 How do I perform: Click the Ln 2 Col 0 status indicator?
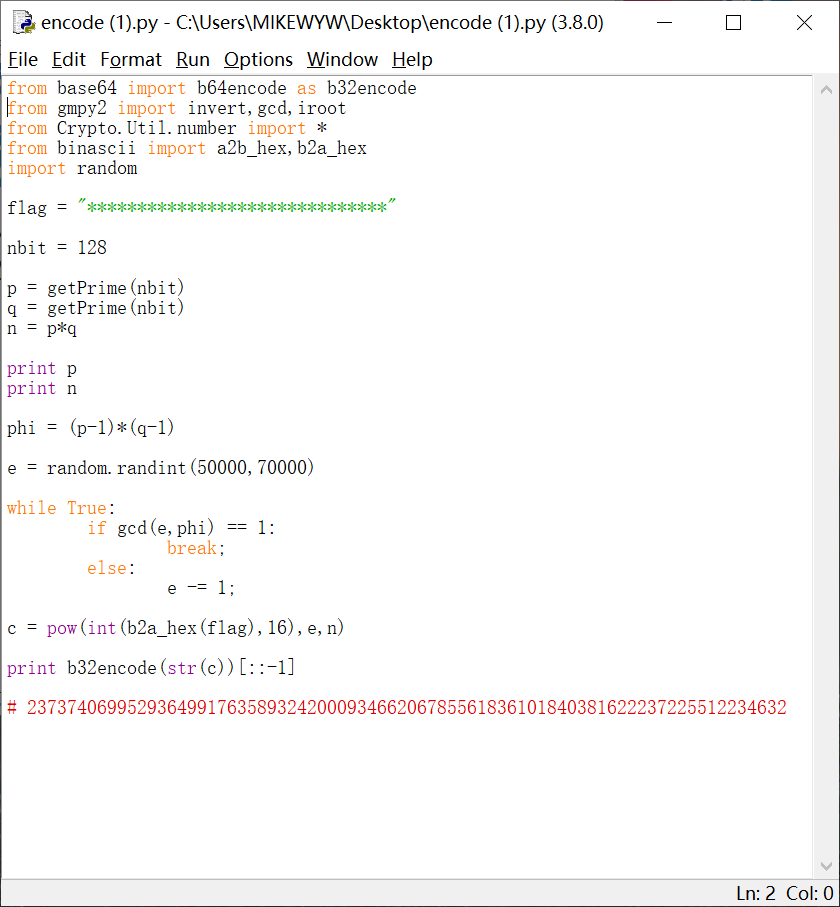tap(785, 892)
